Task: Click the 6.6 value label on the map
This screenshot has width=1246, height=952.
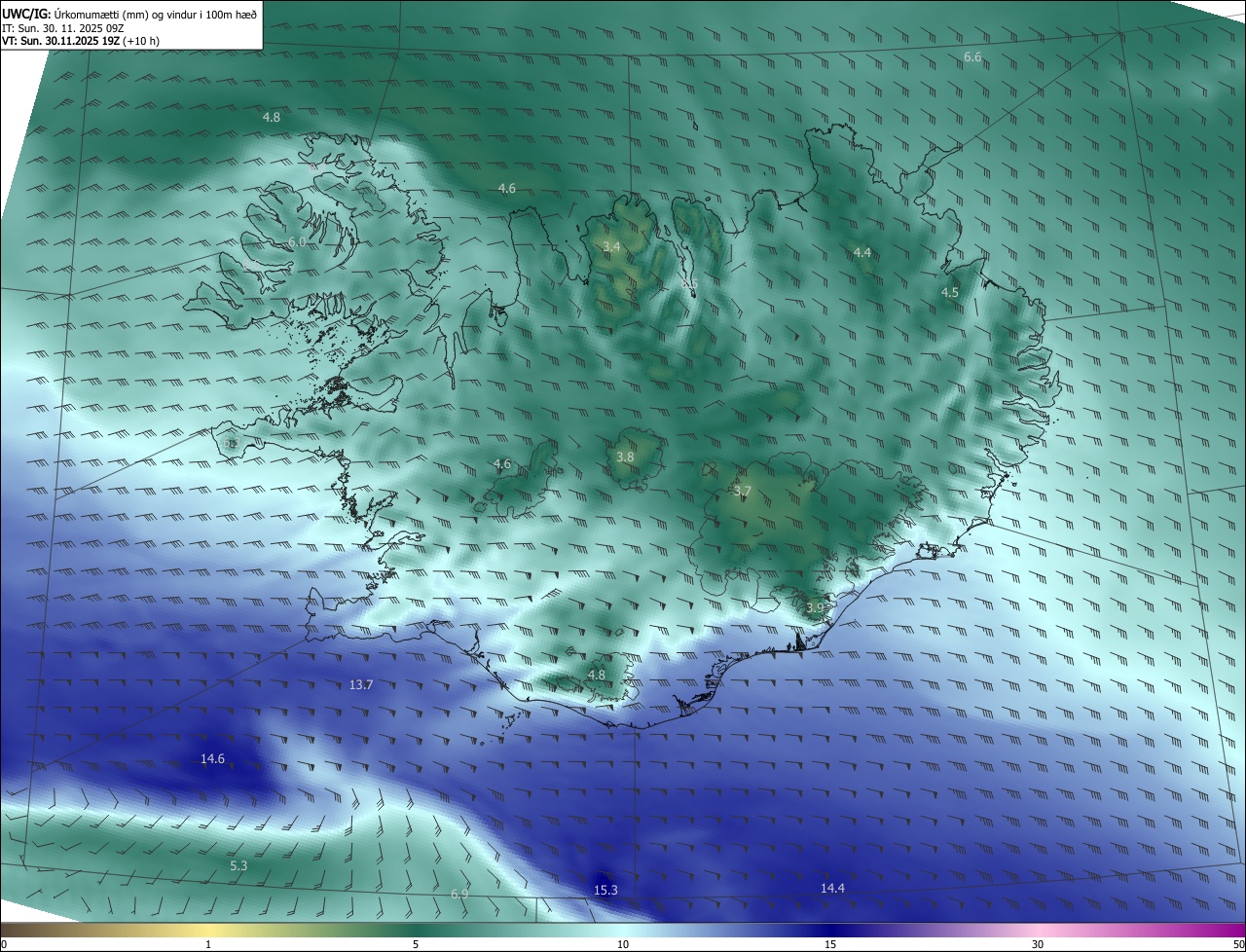Action: click(972, 57)
